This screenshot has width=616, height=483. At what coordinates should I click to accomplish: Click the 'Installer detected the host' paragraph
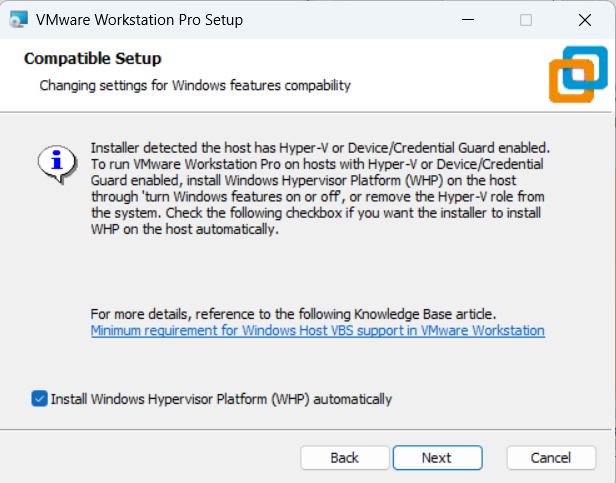tap(320, 187)
